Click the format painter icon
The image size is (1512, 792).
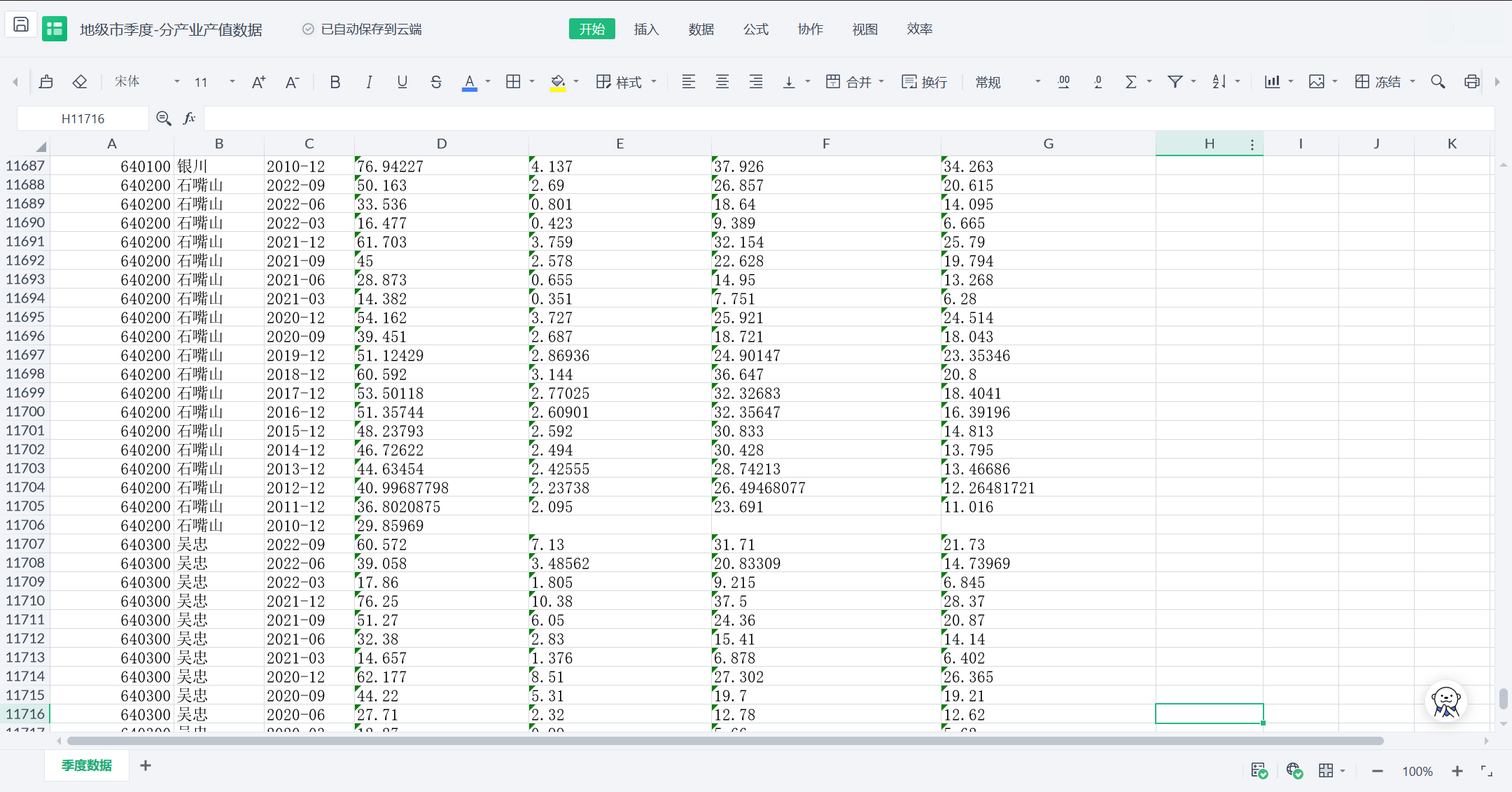click(46, 82)
